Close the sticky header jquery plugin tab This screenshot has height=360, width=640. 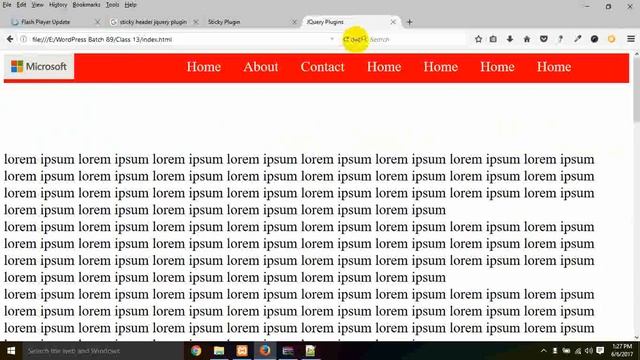pyautogui.click(x=196, y=22)
